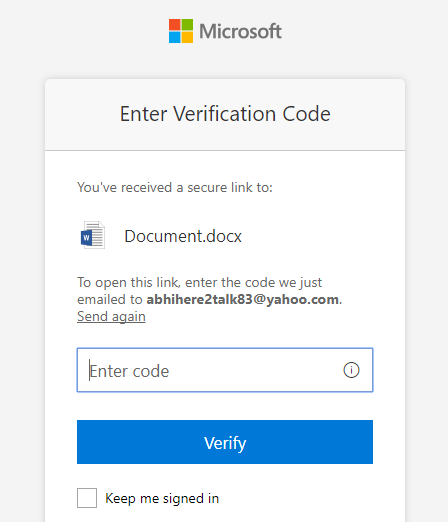Click the yellow square of Microsoft logo
448x522 pixels.
pyautogui.click(x=187, y=37)
